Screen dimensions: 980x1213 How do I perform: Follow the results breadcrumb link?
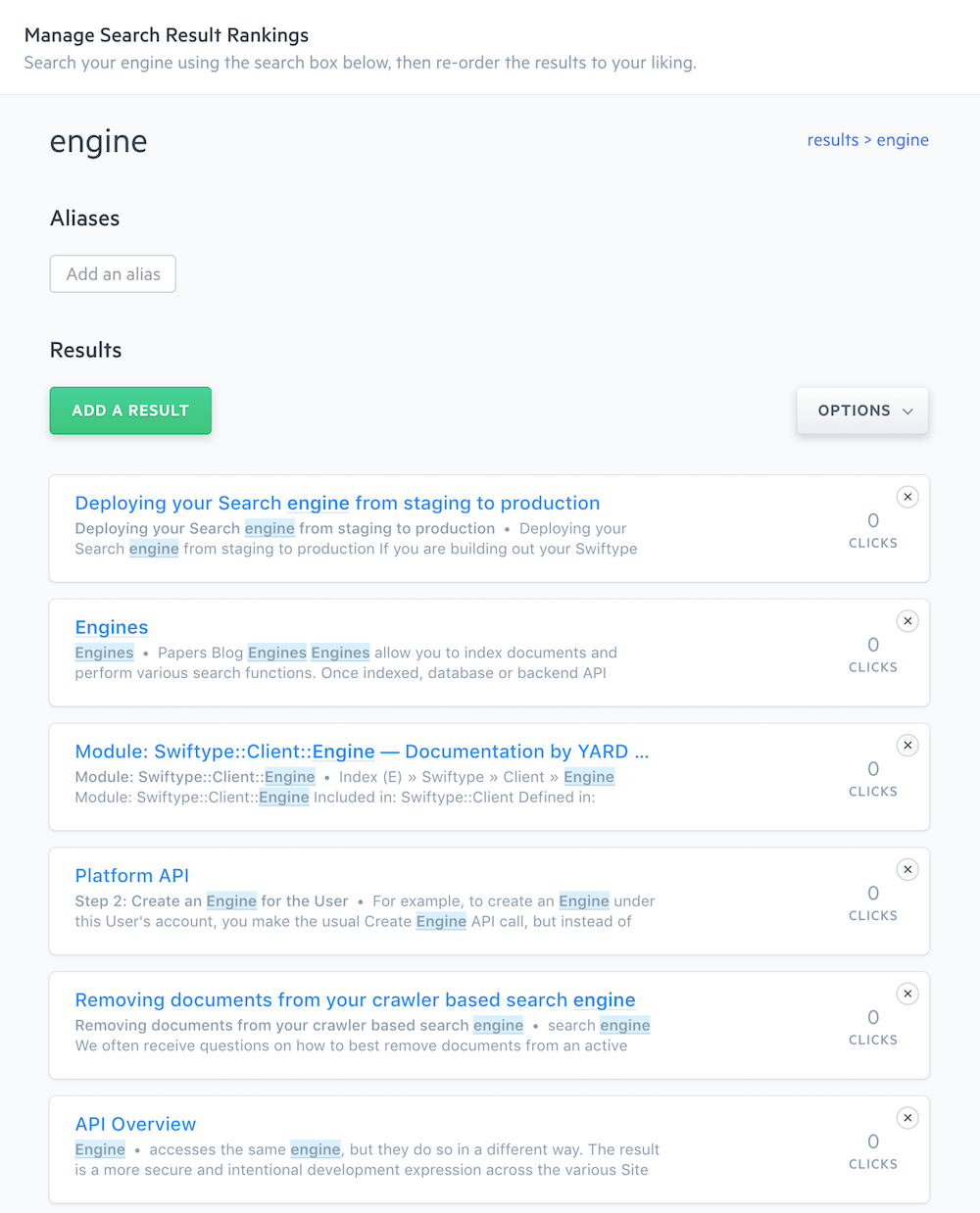833,140
